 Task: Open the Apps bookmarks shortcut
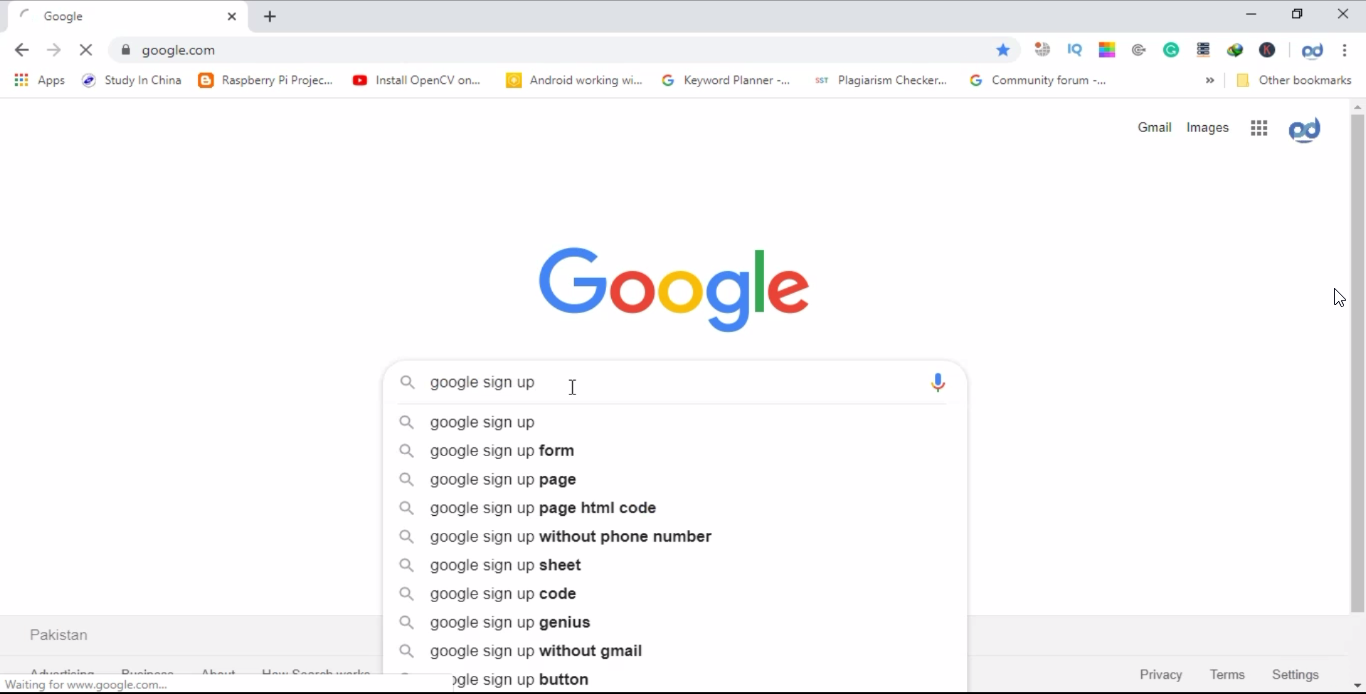point(40,80)
